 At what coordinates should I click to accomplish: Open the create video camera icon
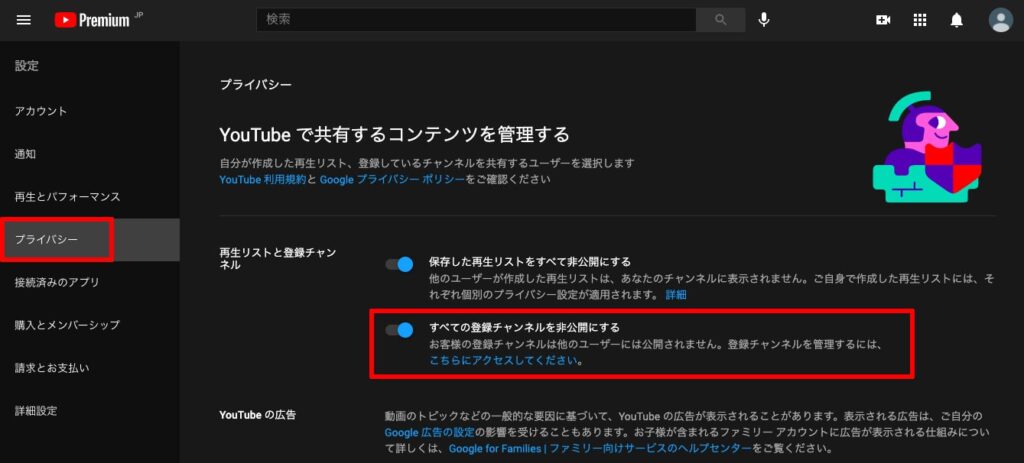(883, 20)
